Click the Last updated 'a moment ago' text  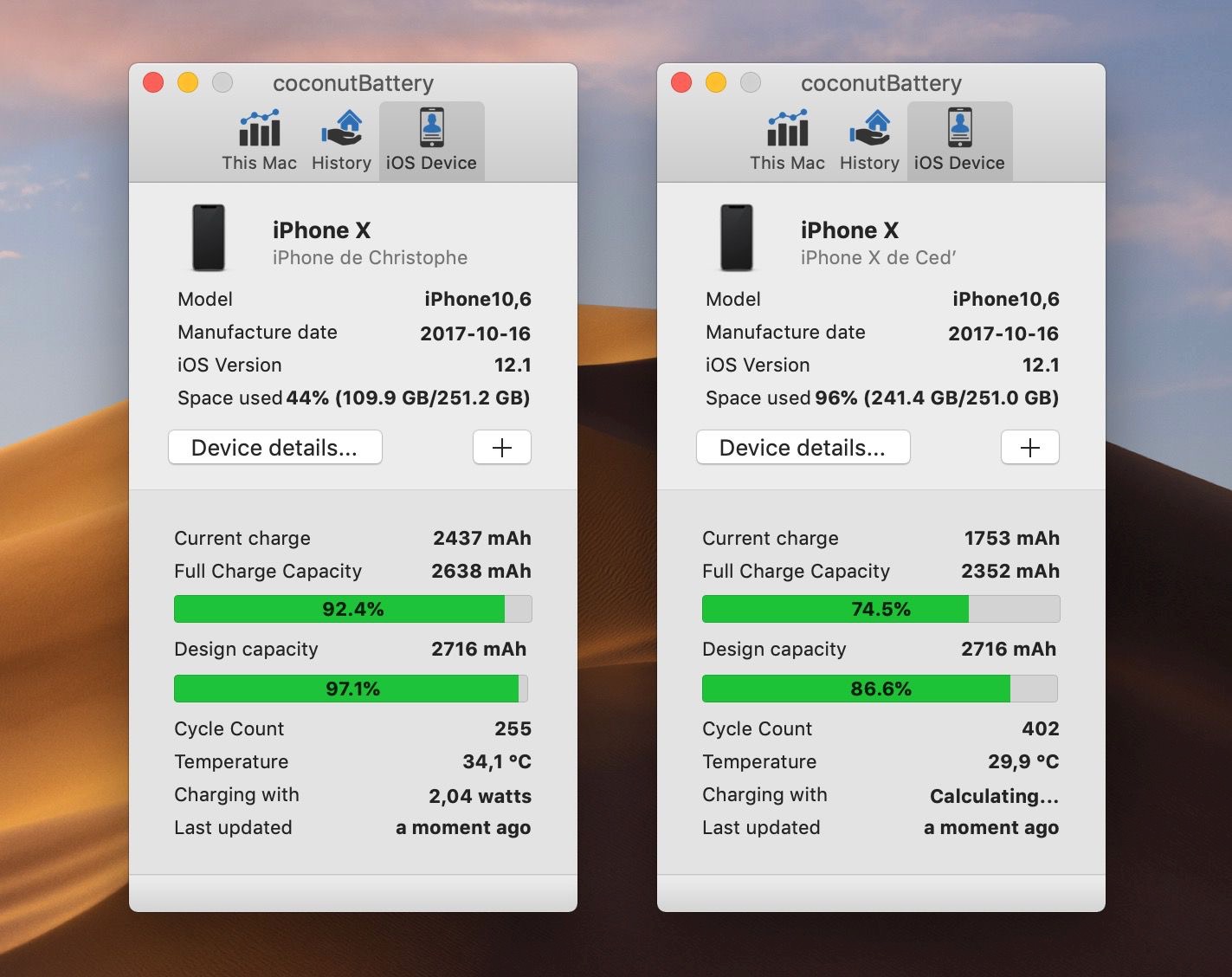tap(463, 827)
